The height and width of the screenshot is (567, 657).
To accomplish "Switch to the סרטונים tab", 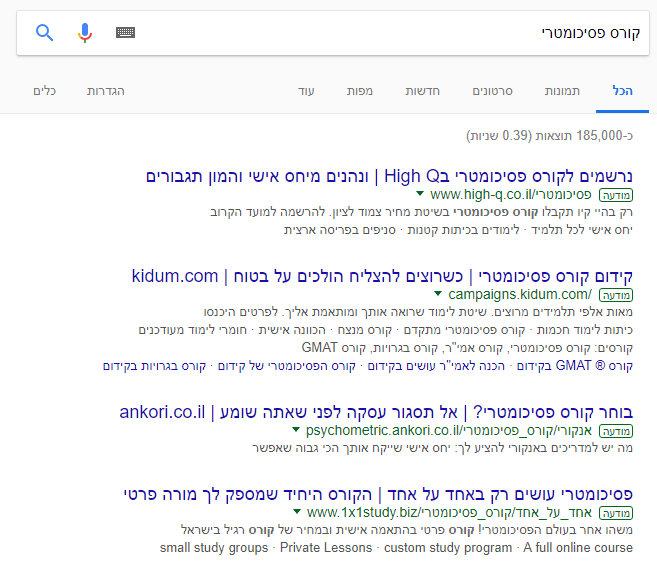I will 492,91.
